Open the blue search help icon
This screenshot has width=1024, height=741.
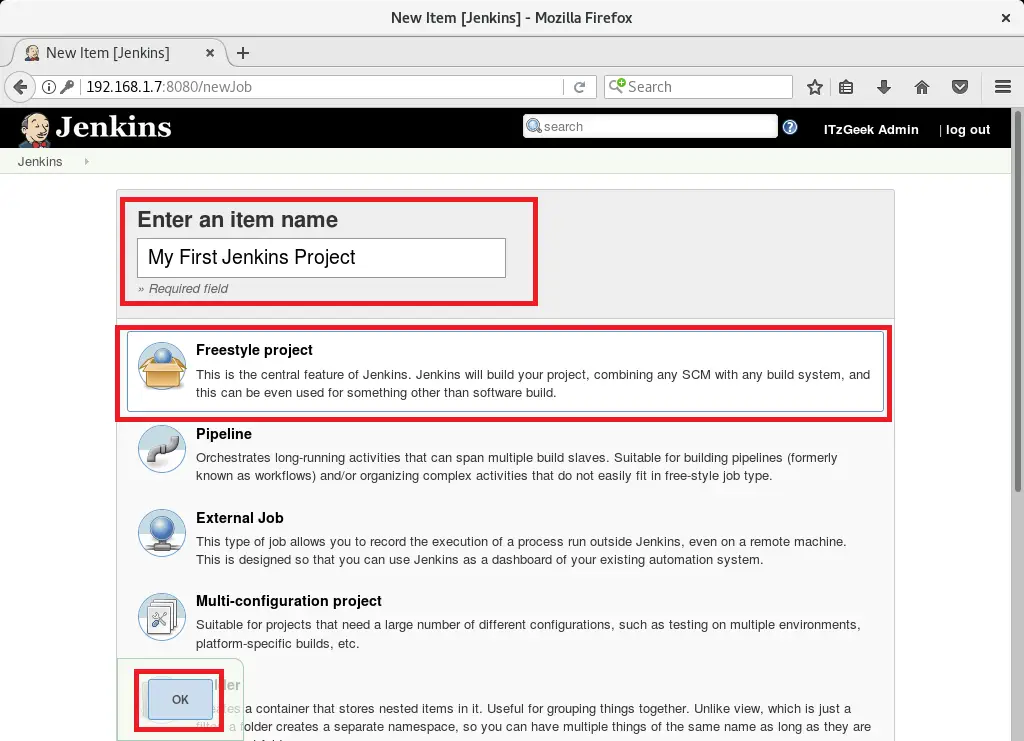point(790,127)
